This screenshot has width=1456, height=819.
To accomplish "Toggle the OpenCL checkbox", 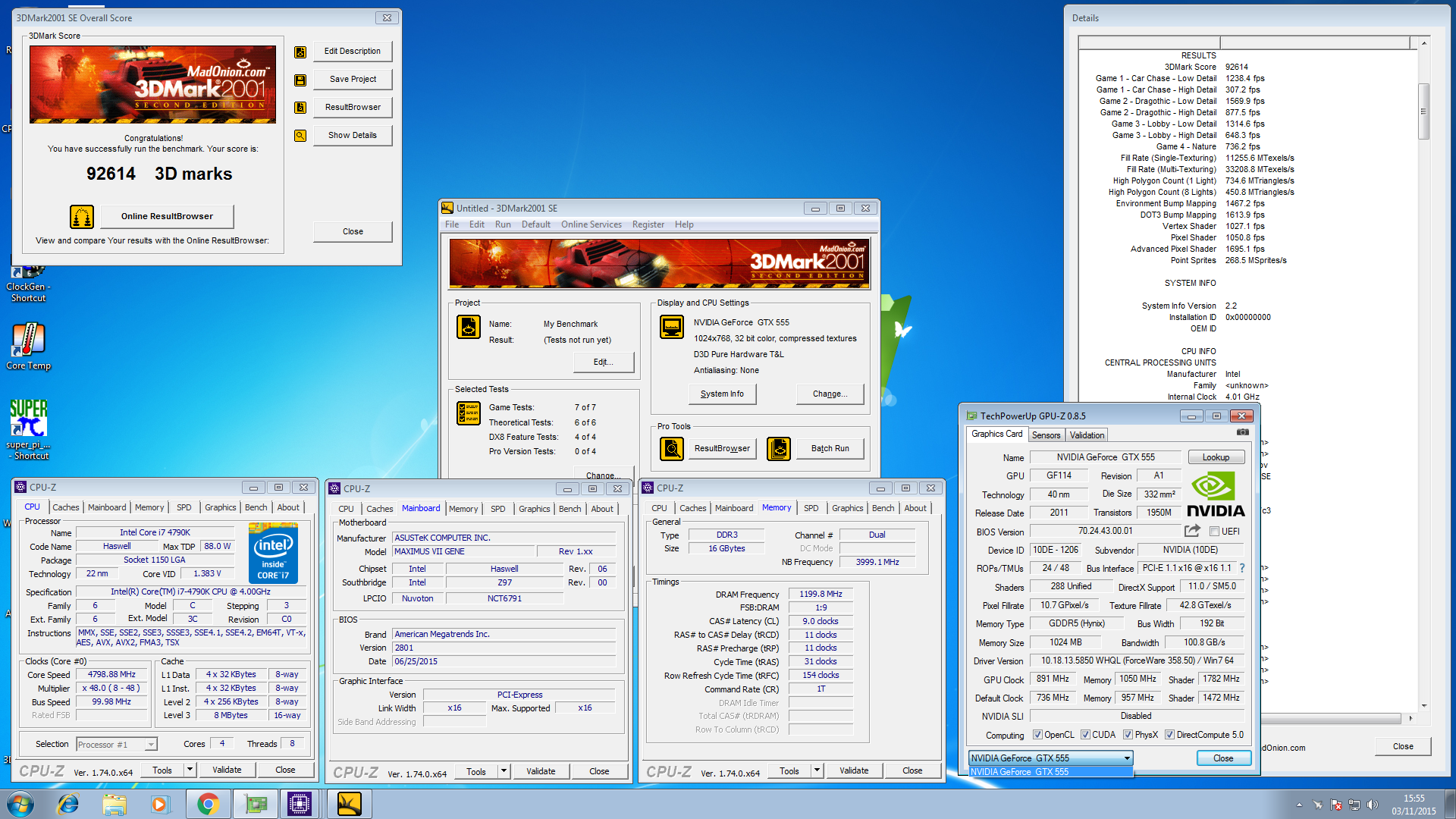I will [1038, 735].
